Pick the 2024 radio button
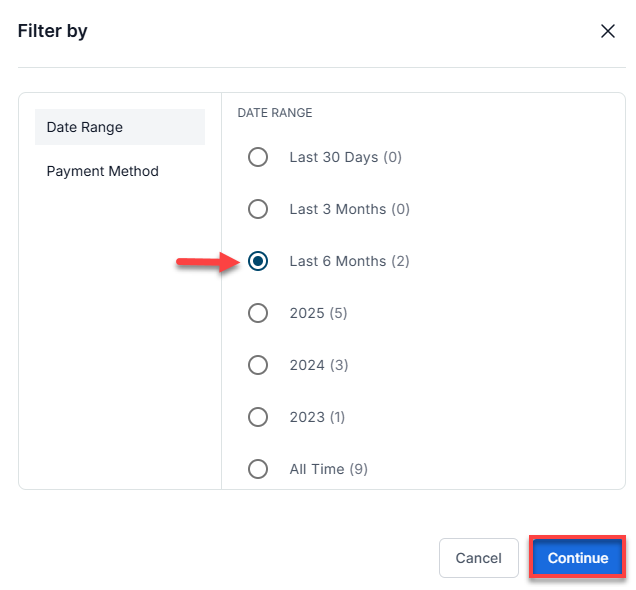 coord(258,365)
